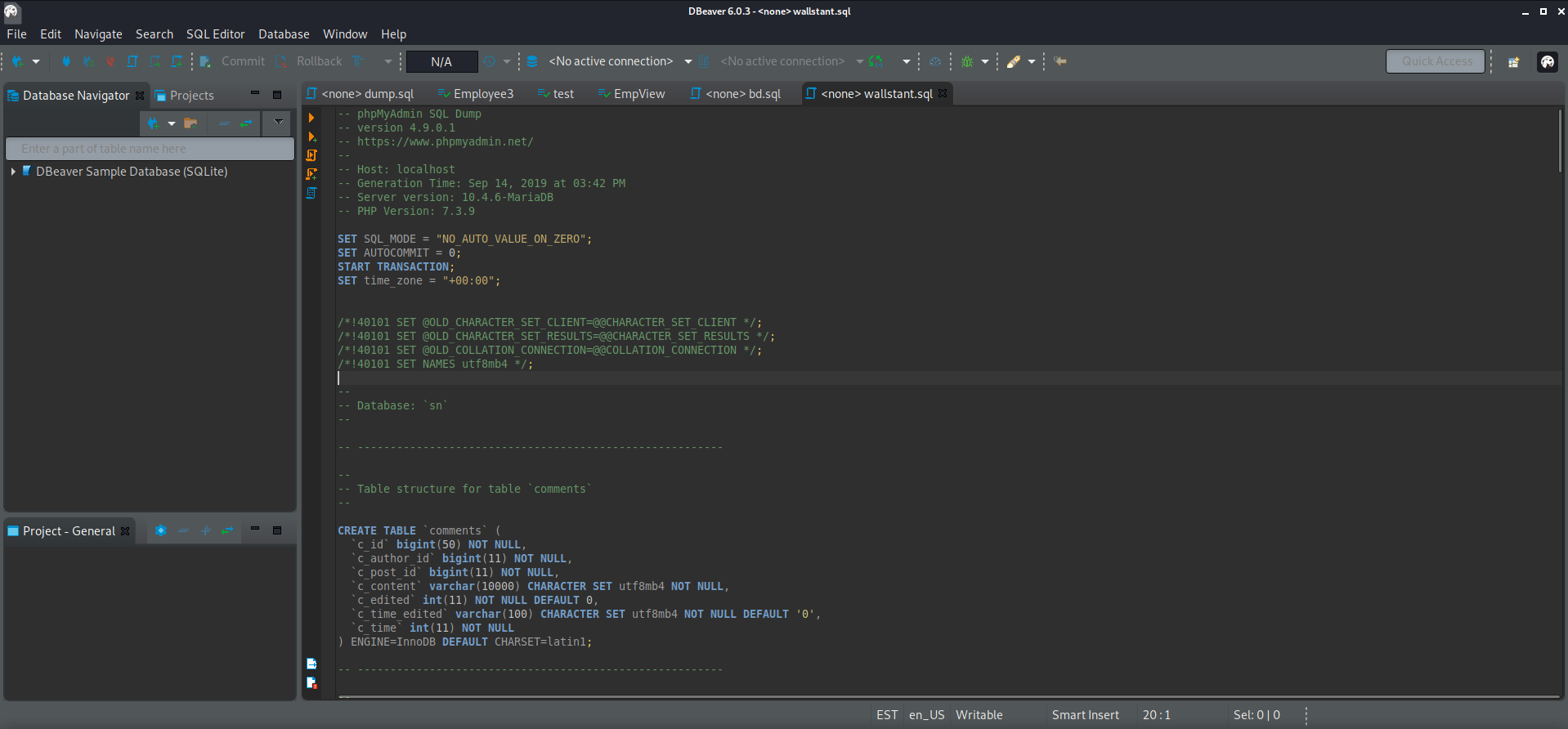The height and width of the screenshot is (729, 1568).
Task: Maximize the Database Navigator panel
Action: point(277,95)
